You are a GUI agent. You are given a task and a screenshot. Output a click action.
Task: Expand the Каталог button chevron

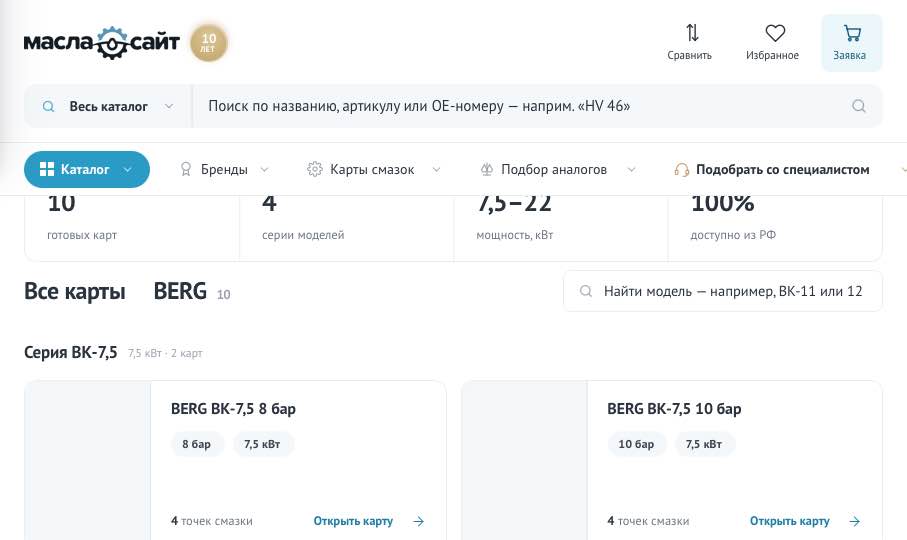pyautogui.click(x=128, y=169)
